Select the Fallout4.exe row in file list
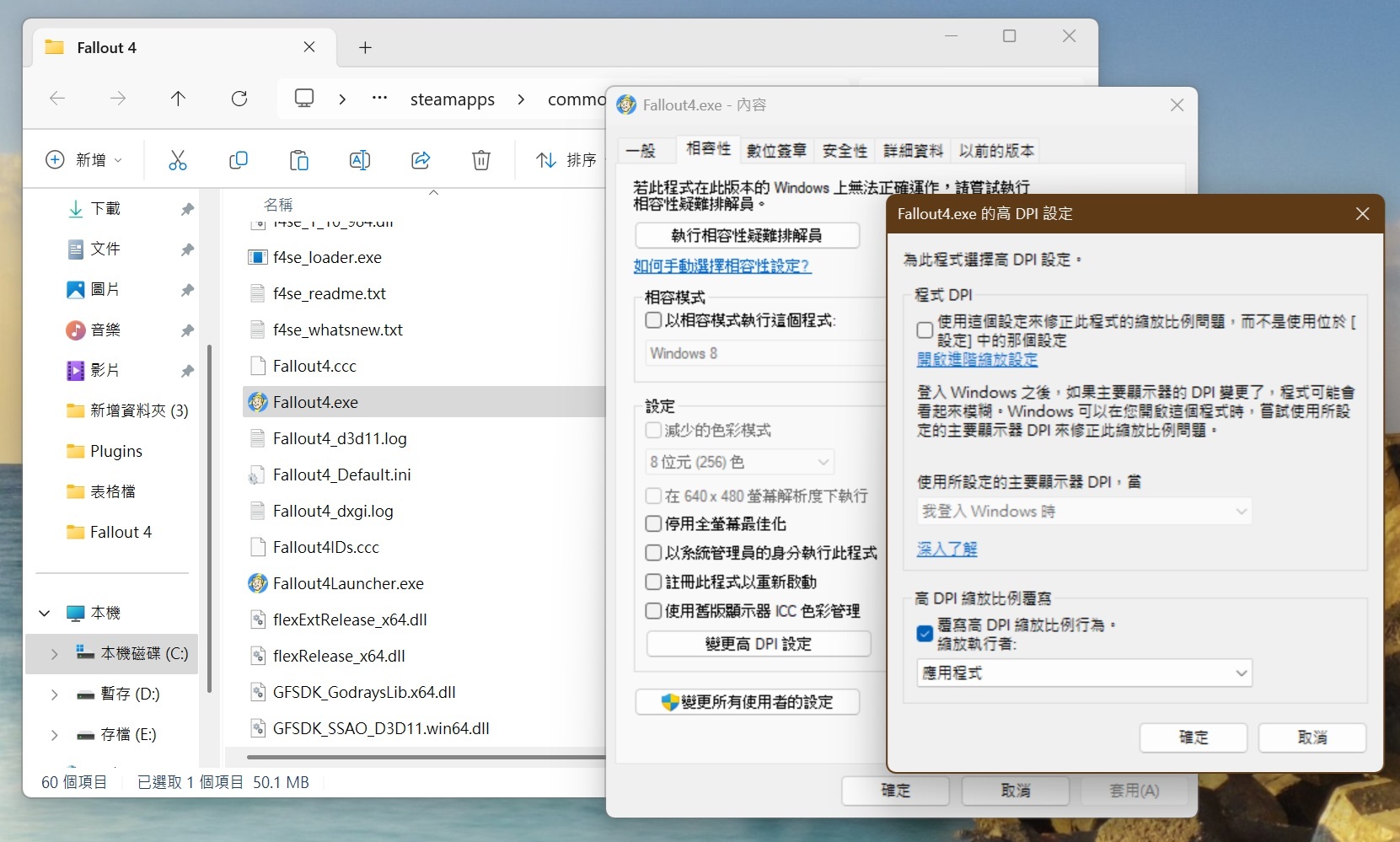This screenshot has width=1400, height=842. pos(425,402)
